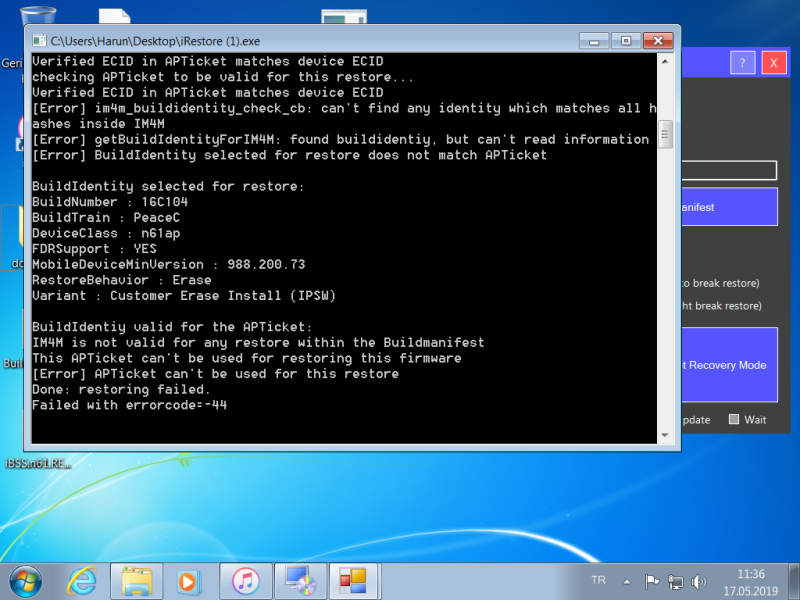Click the blue Recovery Mode button
The width and height of the screenshot is (800, 600).
pos(728,365)
